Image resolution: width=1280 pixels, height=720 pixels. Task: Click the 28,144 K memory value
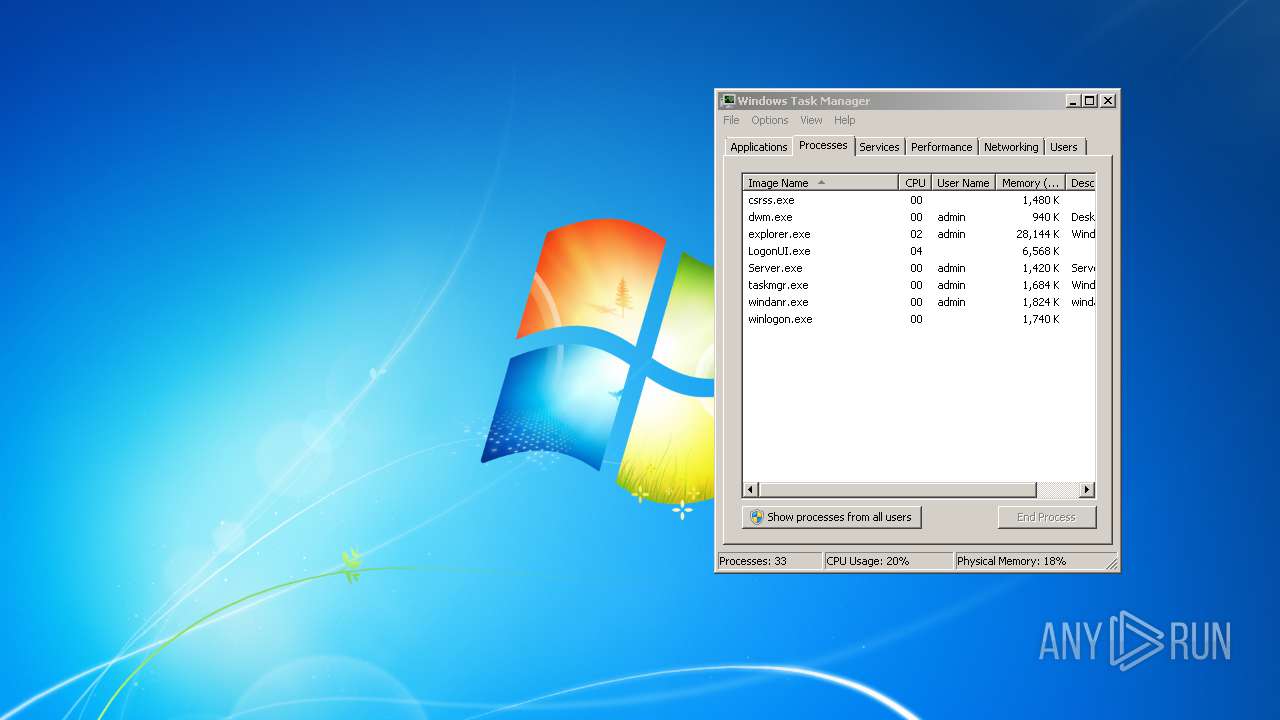tap(1037, 234)
